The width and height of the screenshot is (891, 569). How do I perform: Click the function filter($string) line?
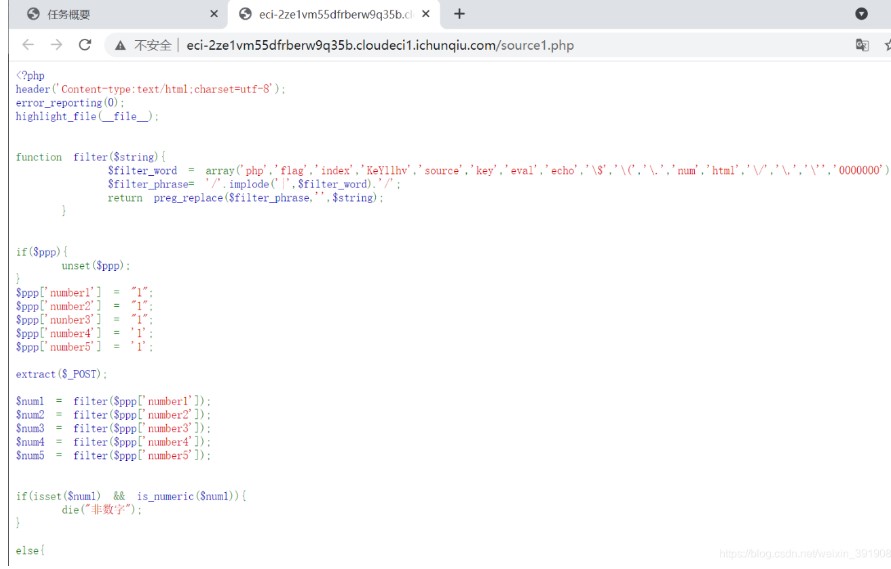click(x=91, y=157)
